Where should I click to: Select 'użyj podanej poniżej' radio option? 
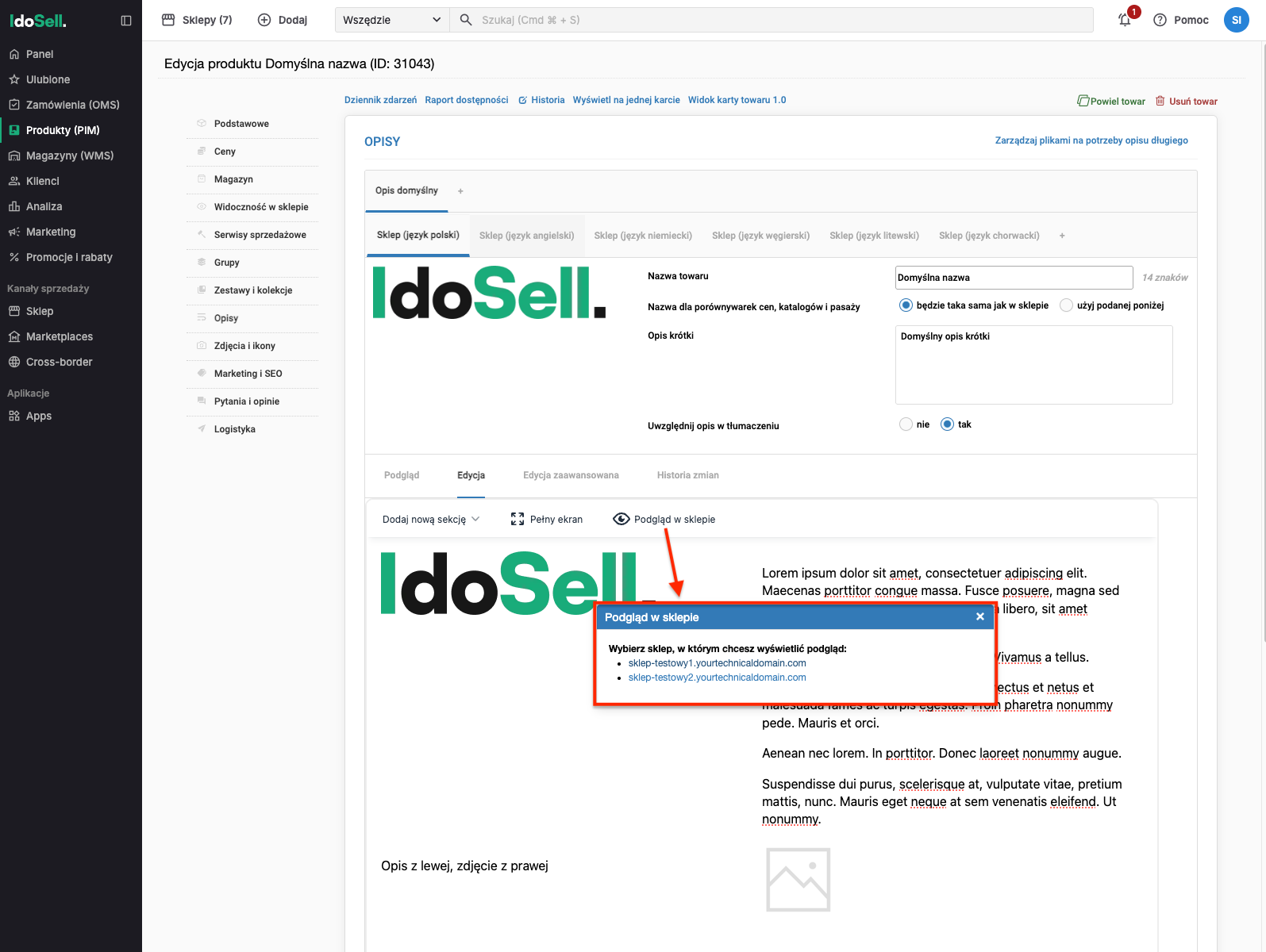tap(1066, 305)
